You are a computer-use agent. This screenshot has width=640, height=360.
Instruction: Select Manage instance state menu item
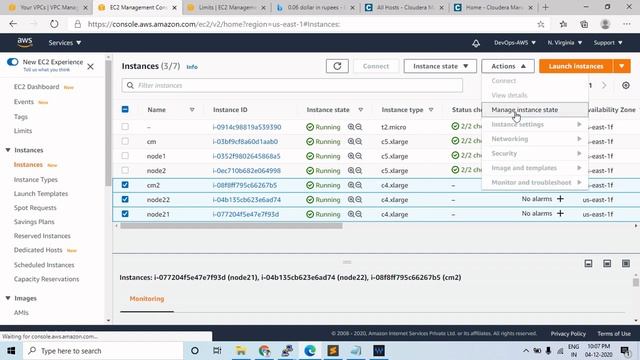(535, 109)
